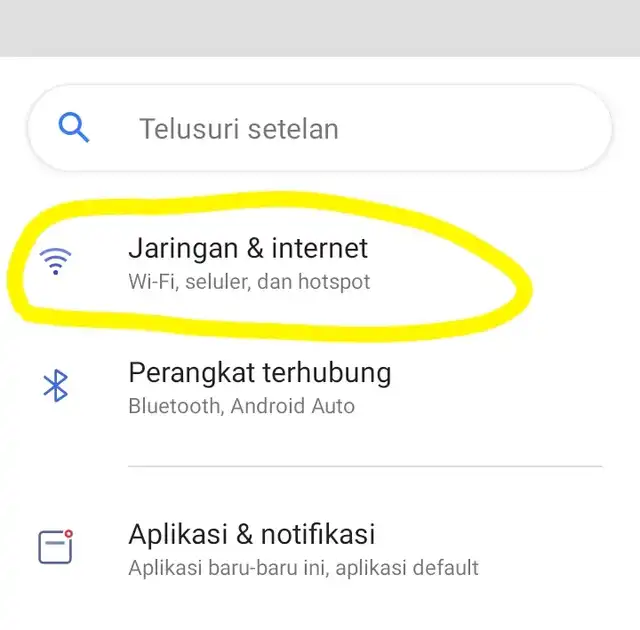This screenshot has height=630, width=640.
Task: Click the word terhubung in Perangkat title
Action: click(327, 373)
